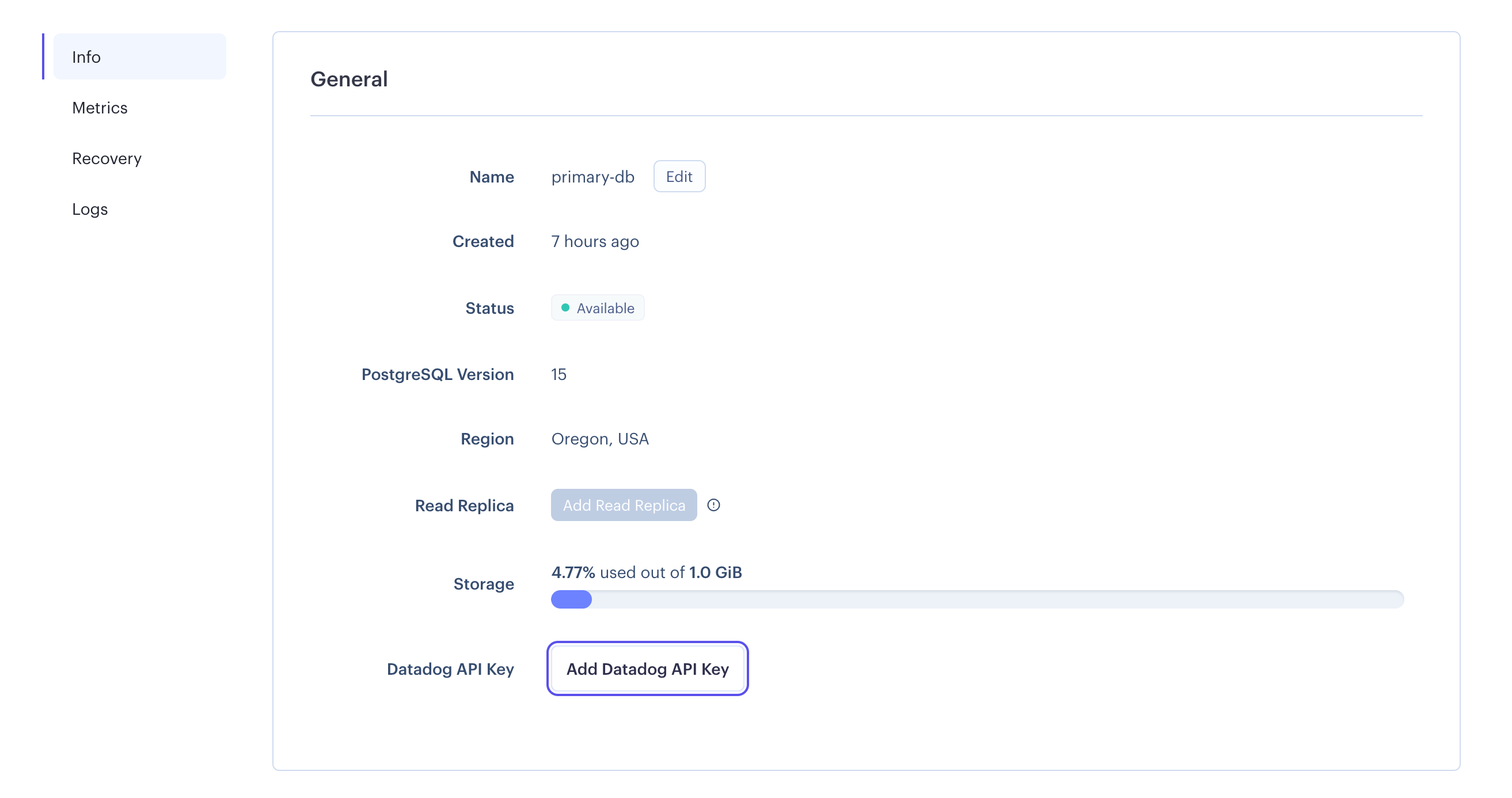The width and height of the screenshot is (1512, 798).
Task: Click the Datadog API Key field label
Action: (x=450, y=669)
